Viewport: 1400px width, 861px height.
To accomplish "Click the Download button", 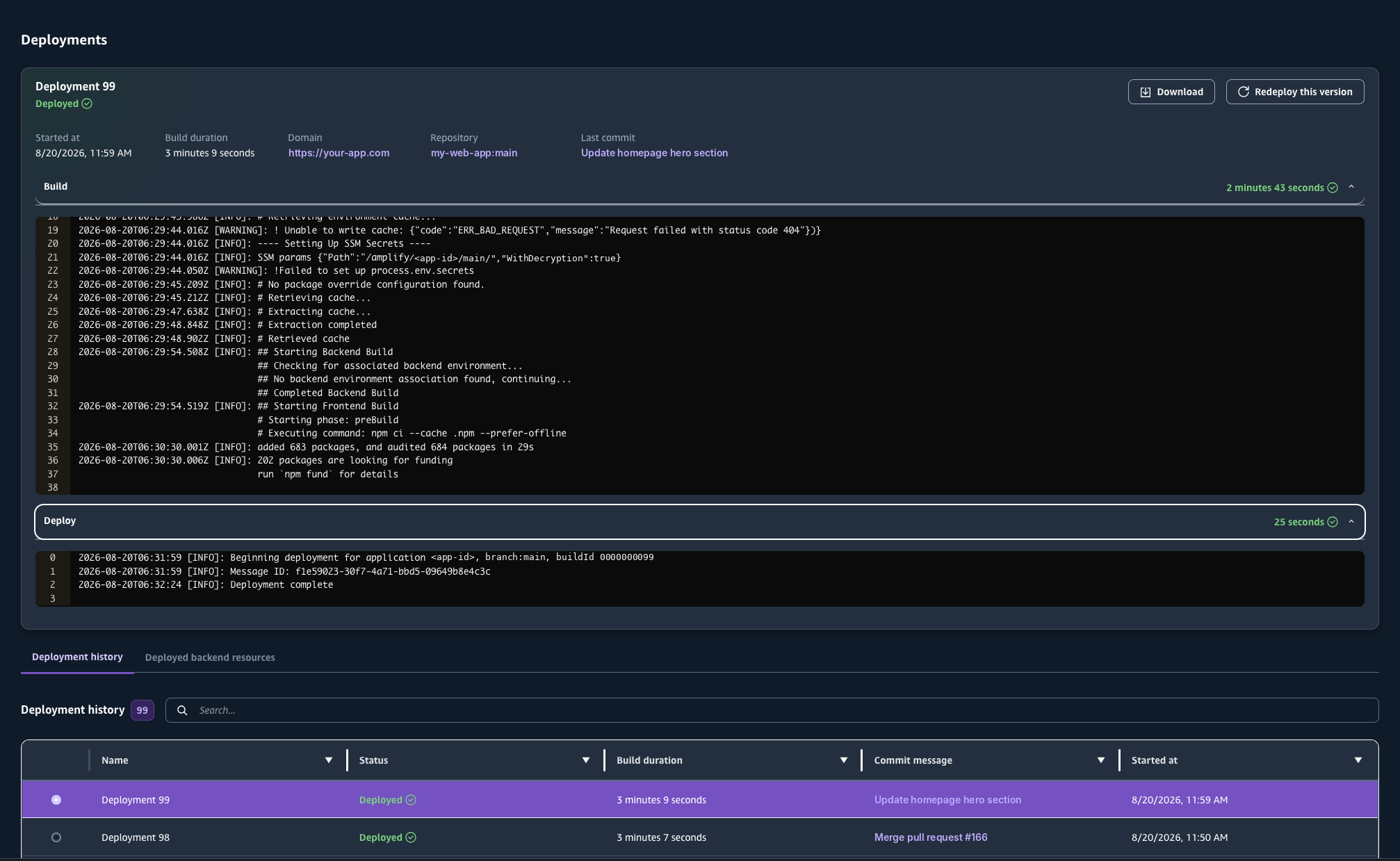I will coord(1171,92).
